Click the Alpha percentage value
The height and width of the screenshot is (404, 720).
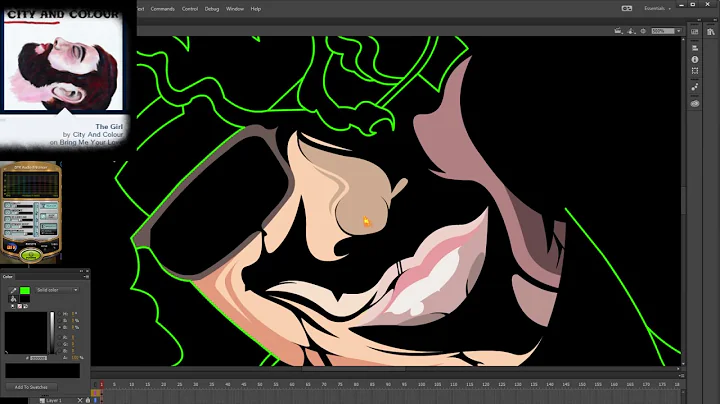tap(75, 358)
